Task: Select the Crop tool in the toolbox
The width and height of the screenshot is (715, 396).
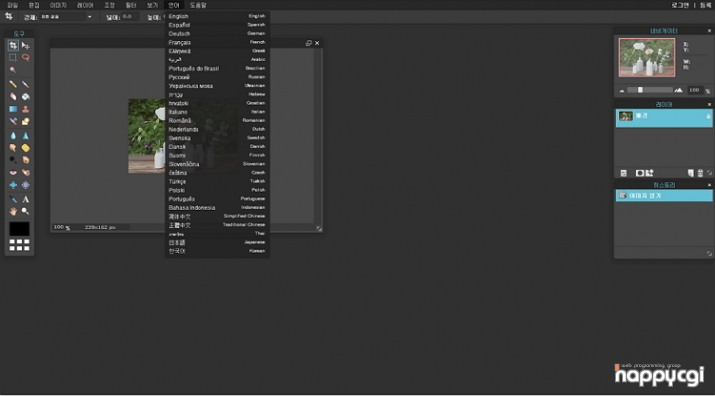Action: 13,45
